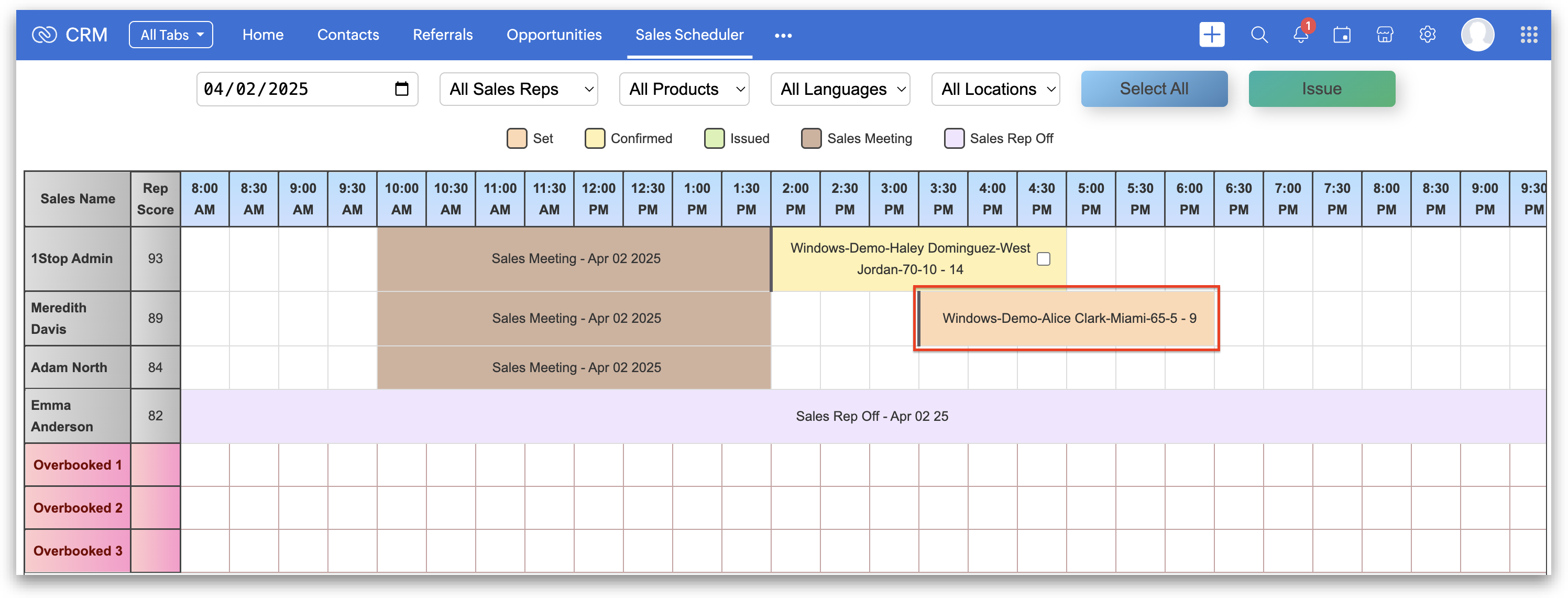
Task: Open the All Languages dropdown
Action: click(x=840, y=89)
